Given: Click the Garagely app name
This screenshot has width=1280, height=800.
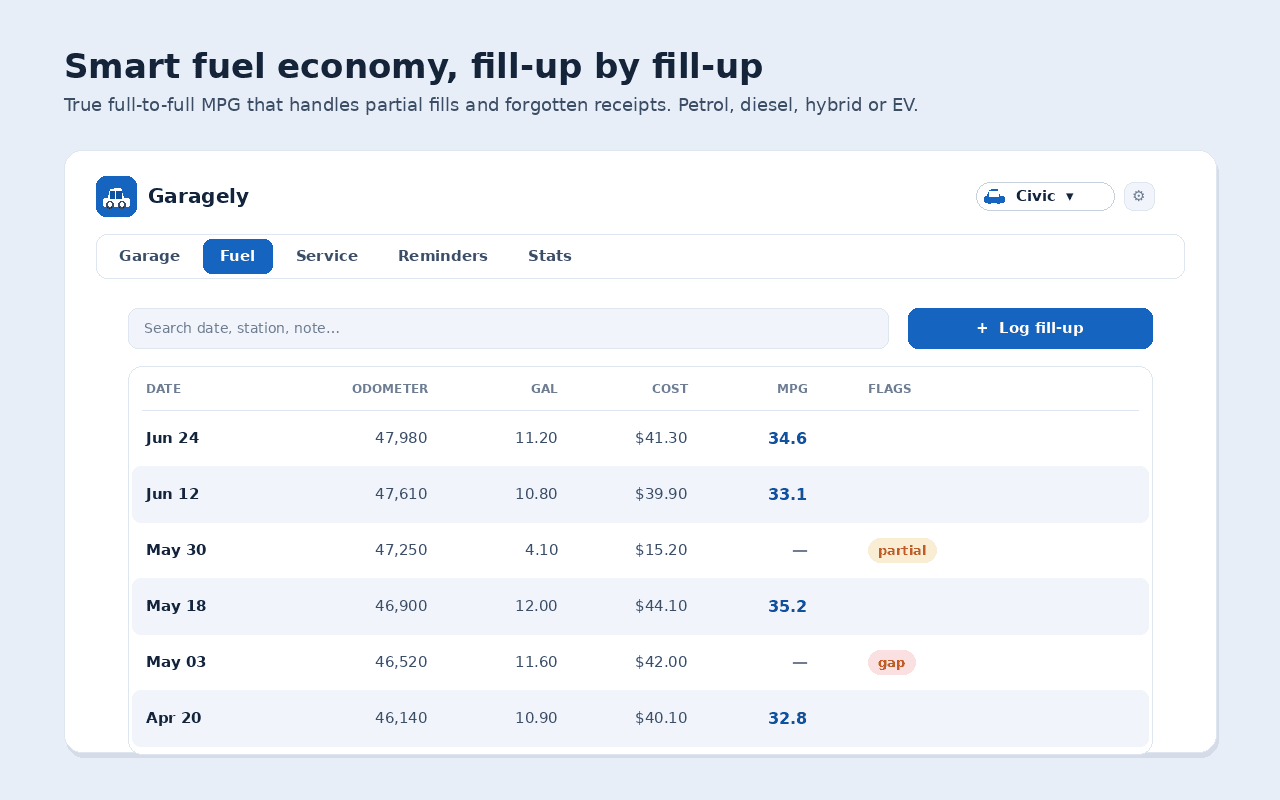Looking at the screenshot, I should tap(198, 196).
